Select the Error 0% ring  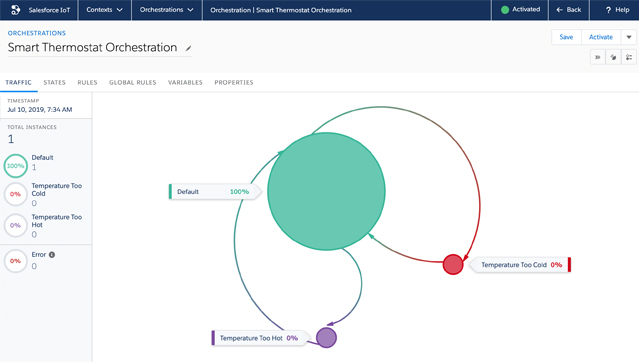tap(15, 261)
